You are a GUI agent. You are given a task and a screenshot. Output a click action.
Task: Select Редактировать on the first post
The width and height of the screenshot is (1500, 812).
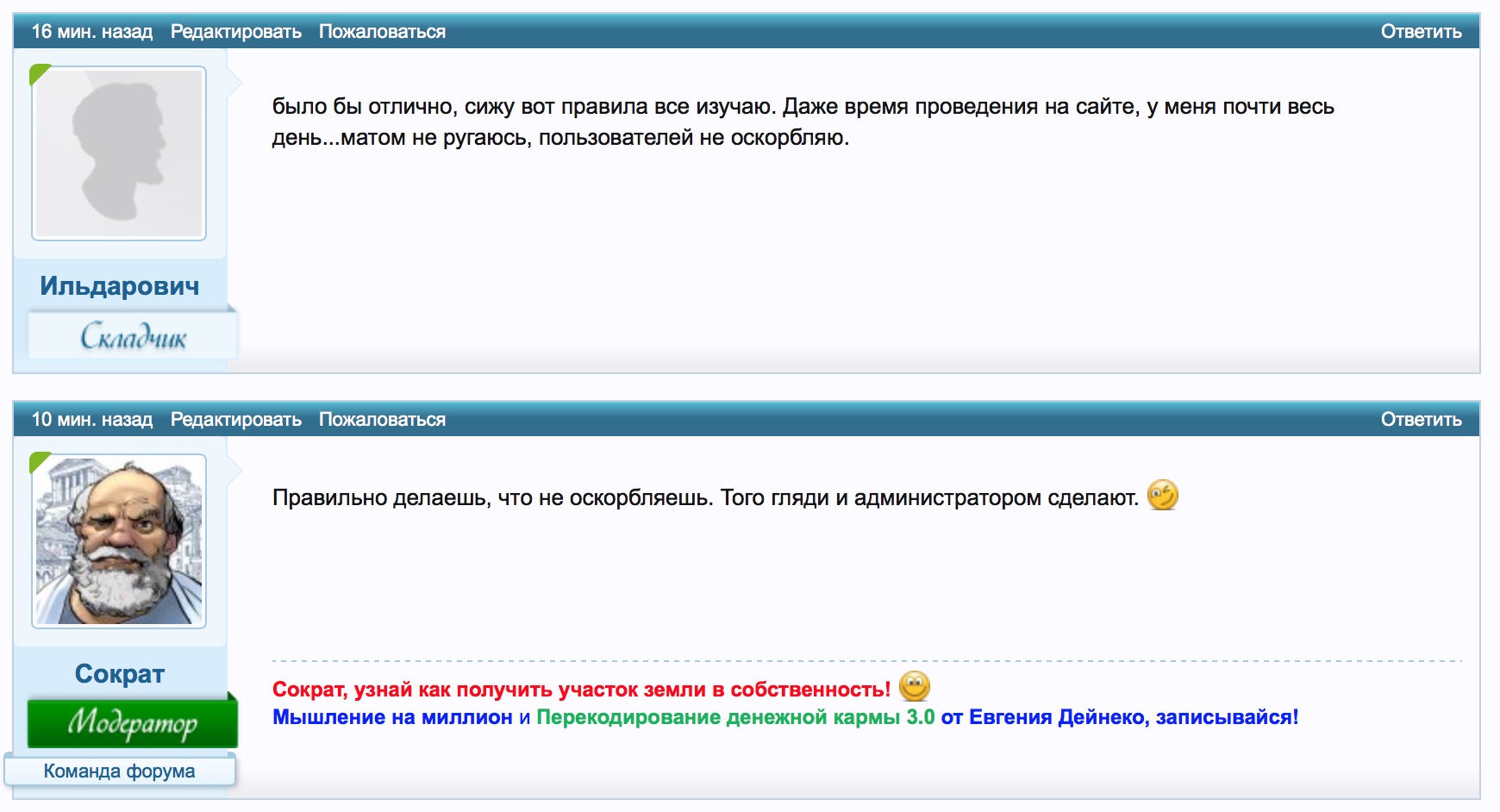click(236, 32)
